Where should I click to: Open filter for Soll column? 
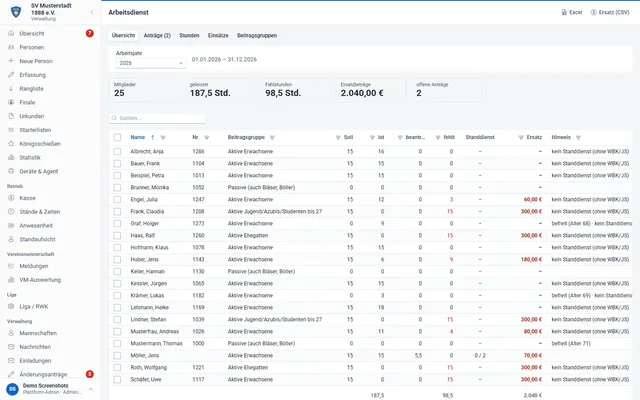(338, 138)
